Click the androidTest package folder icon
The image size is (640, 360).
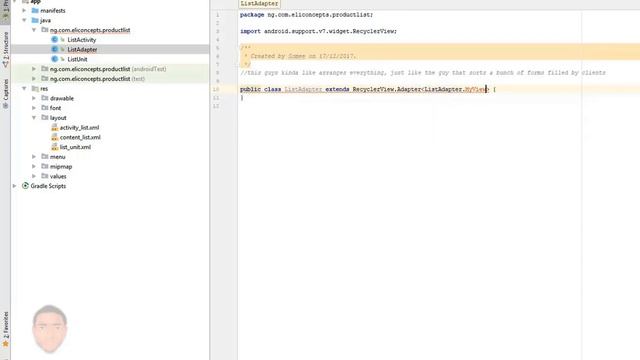pyautogui.click(x=45, y=69)
